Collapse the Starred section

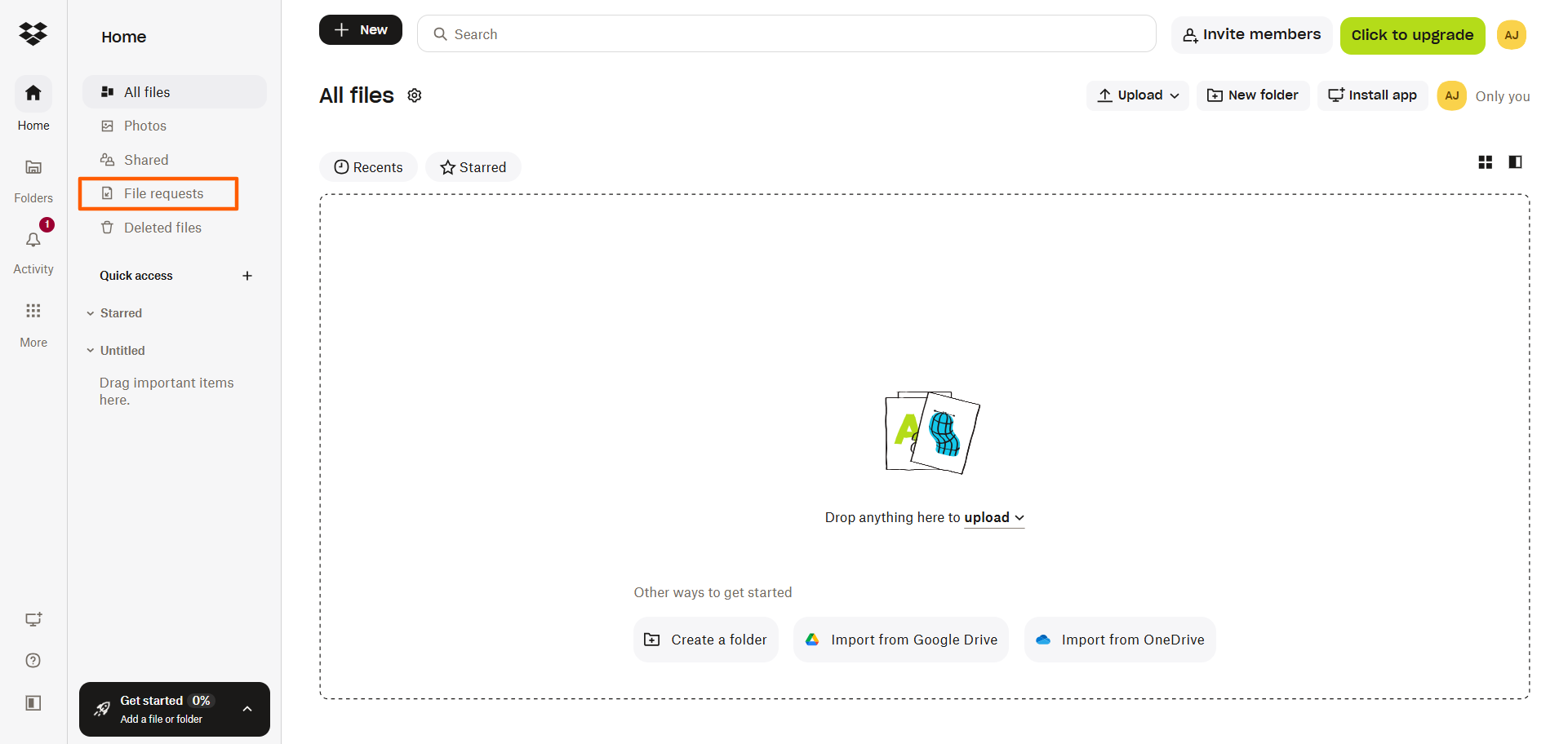click(91, 313)
